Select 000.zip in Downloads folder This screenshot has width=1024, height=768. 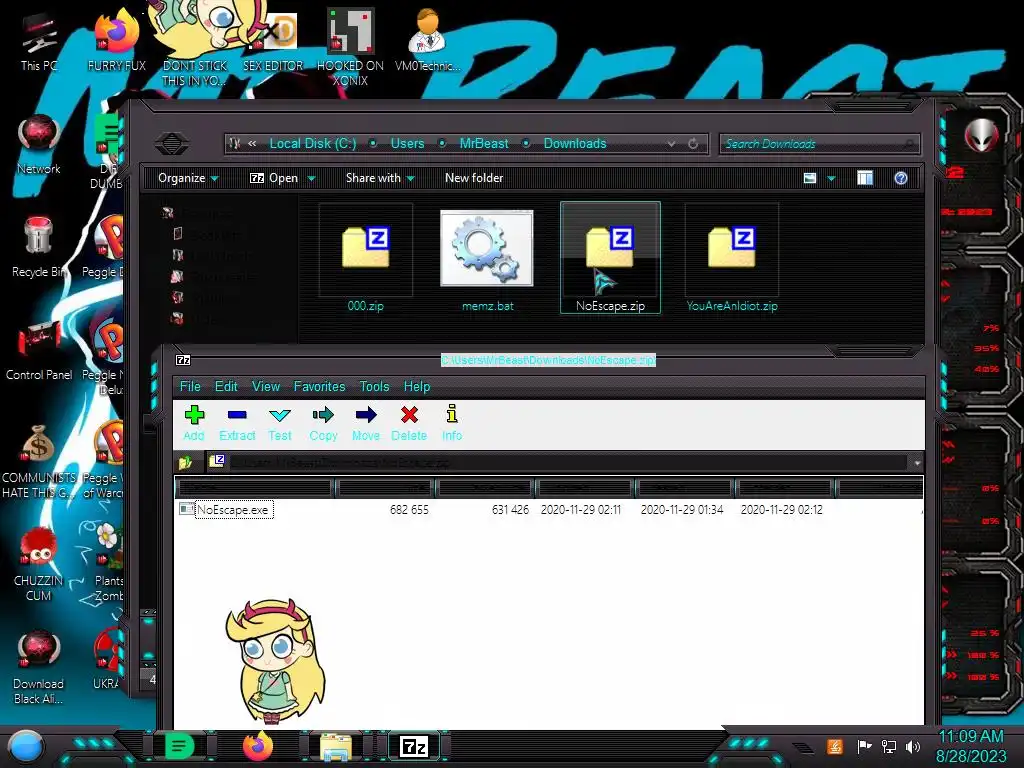coord(366,259)
